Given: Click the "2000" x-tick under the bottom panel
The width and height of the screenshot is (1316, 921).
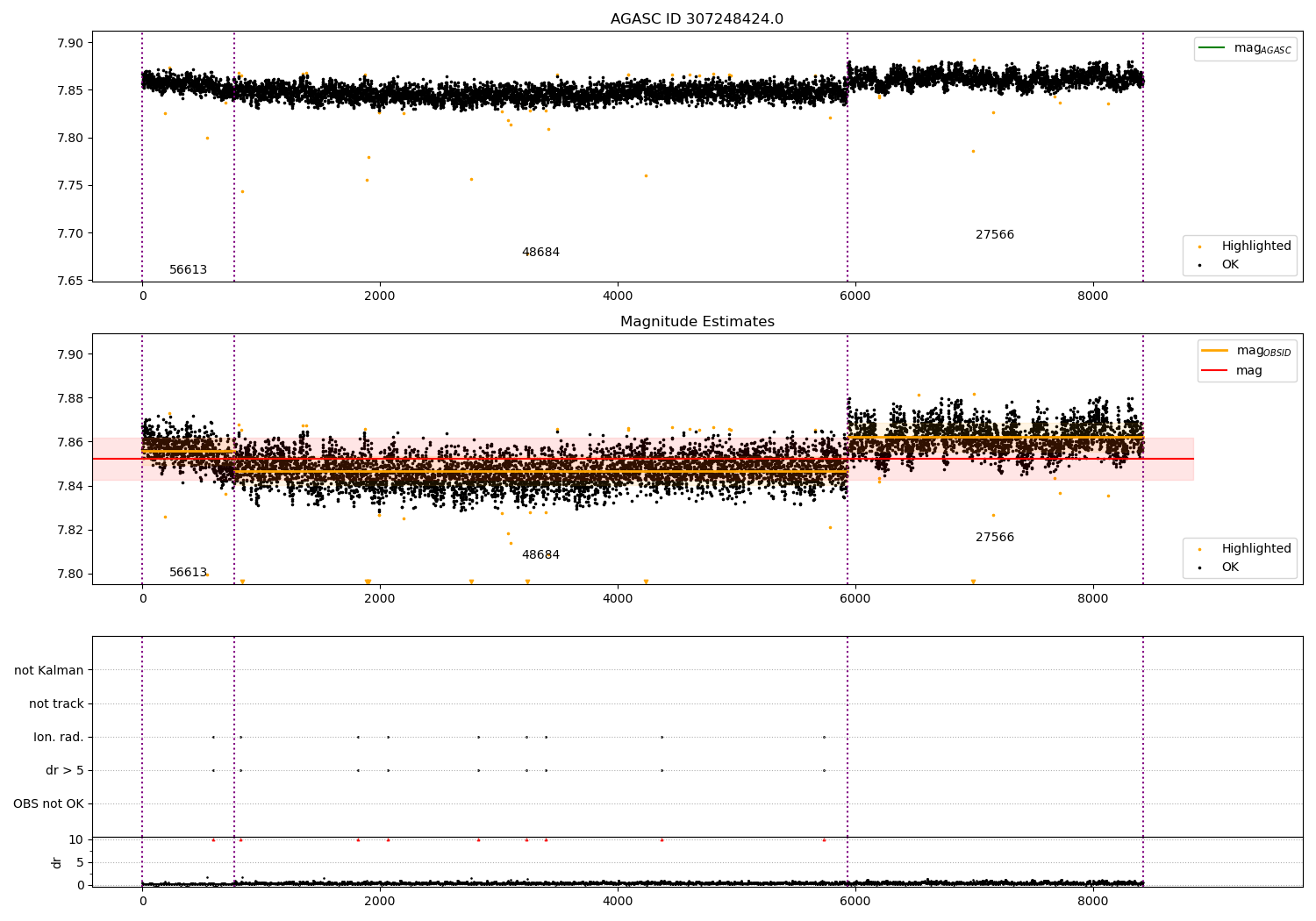Looking at the screenshot, I should click(x=380, y=901).
